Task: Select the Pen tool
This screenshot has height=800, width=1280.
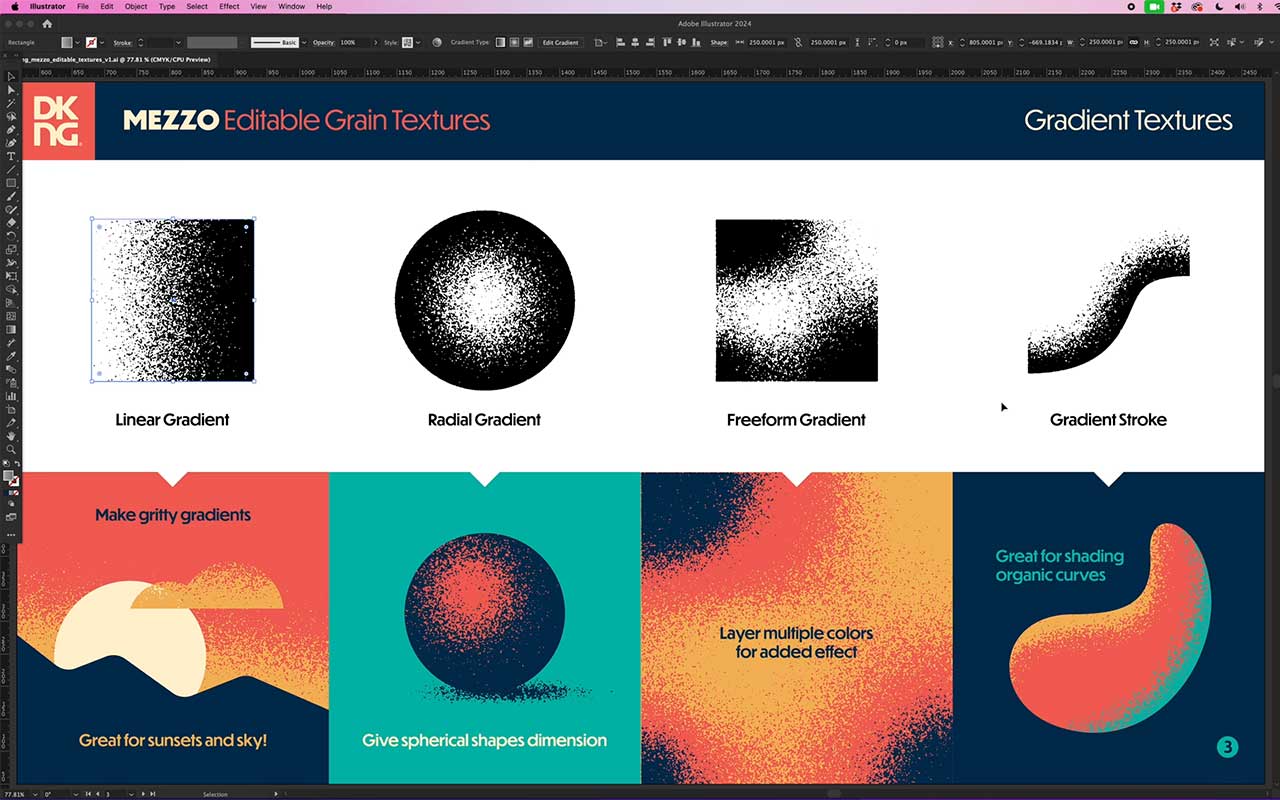Action: click(12, 130)
